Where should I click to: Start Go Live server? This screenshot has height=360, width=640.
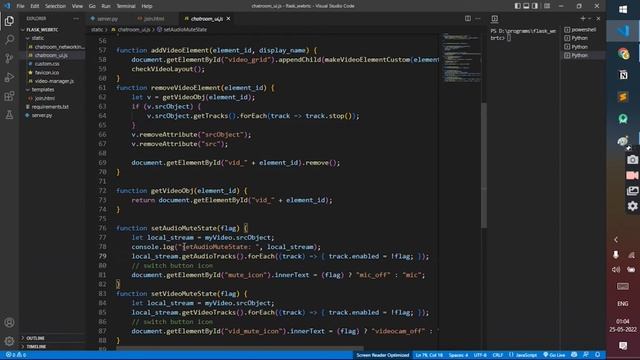tap(554, 355)
